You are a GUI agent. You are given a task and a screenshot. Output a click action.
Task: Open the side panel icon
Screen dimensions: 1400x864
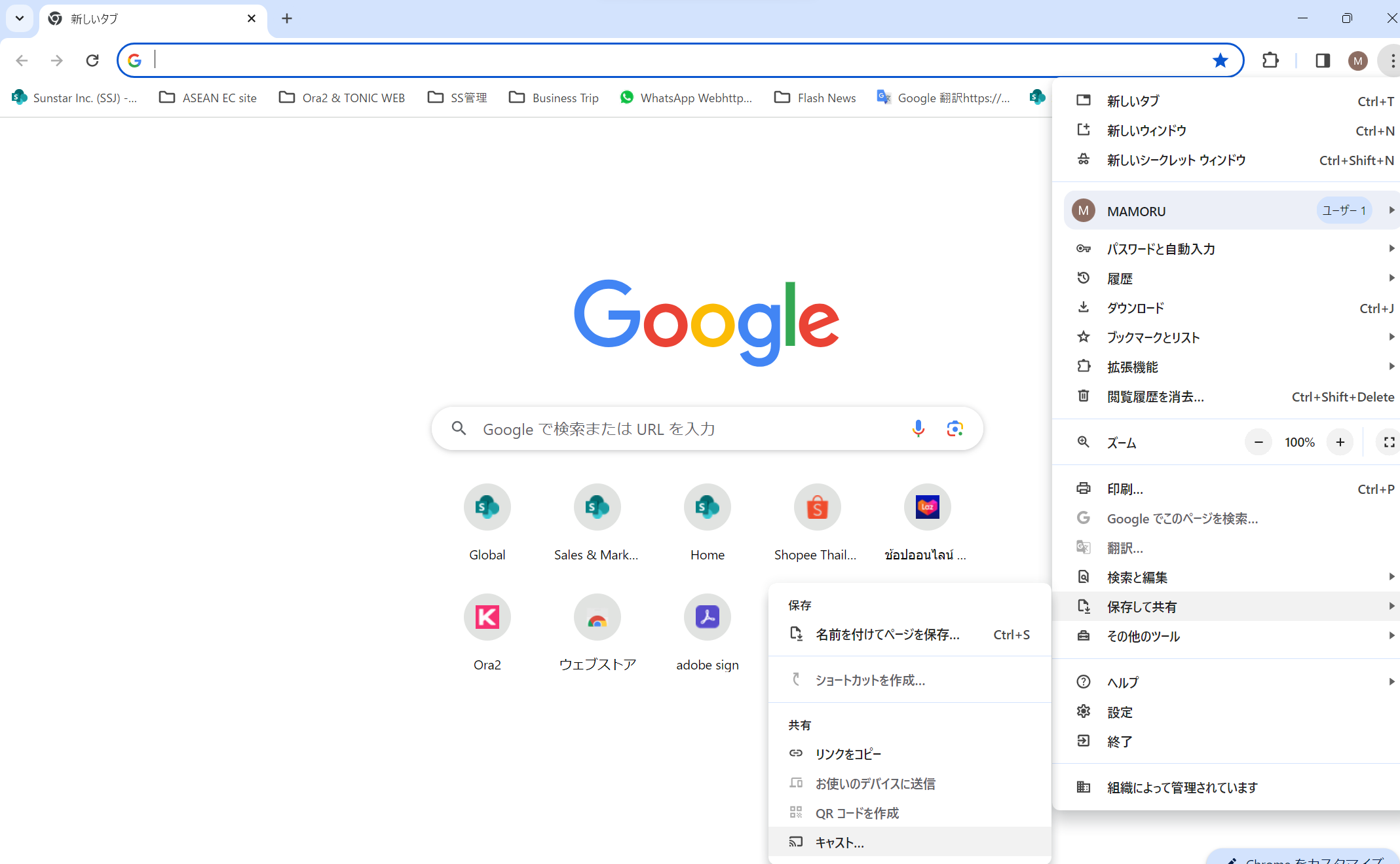1323,60
